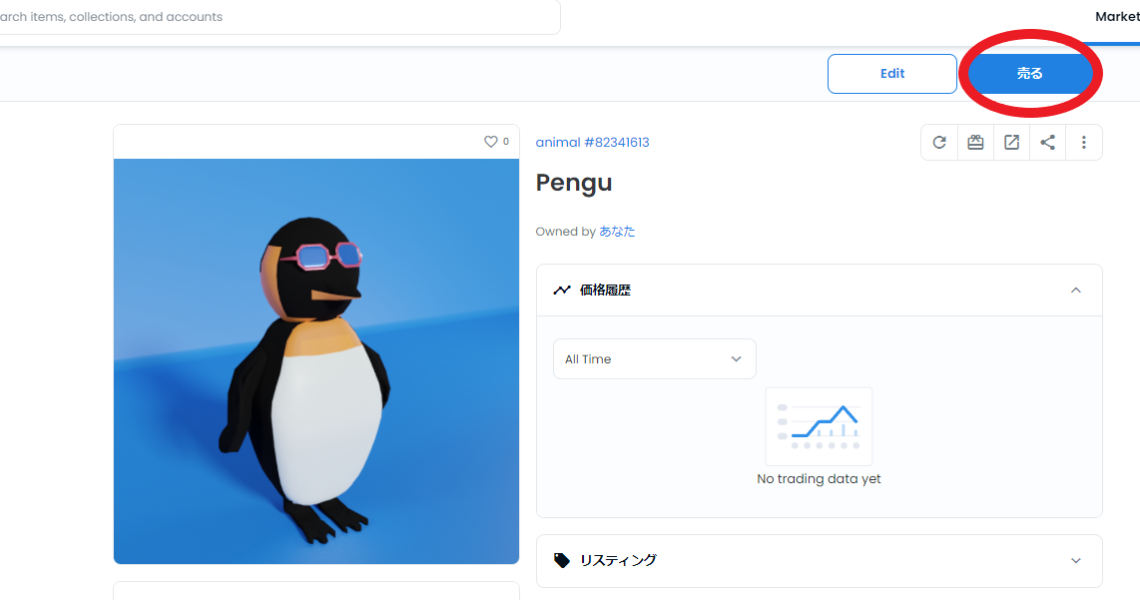
Task: Open the Marketplace navigation tab
Action: (x=1117, y=17)
